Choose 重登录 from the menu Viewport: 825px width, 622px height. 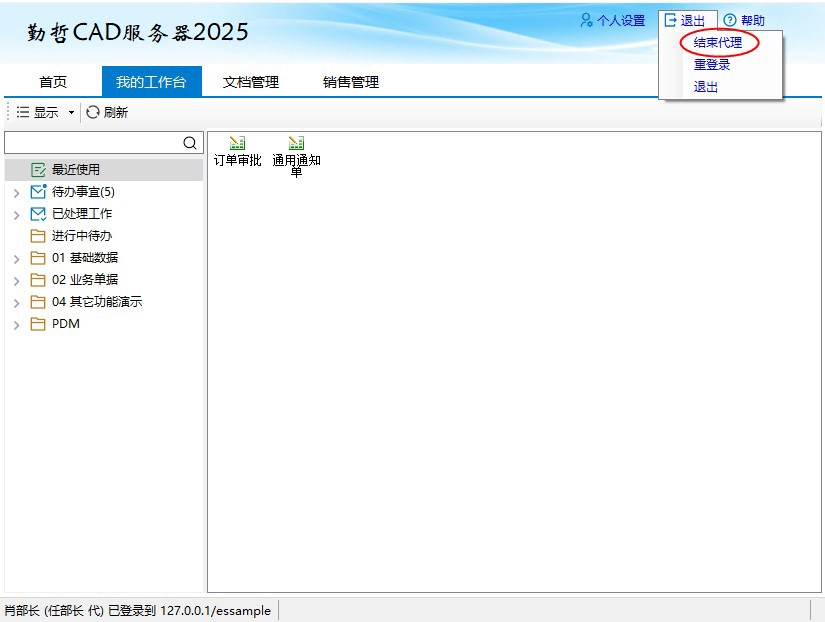[x=712, y=65]
